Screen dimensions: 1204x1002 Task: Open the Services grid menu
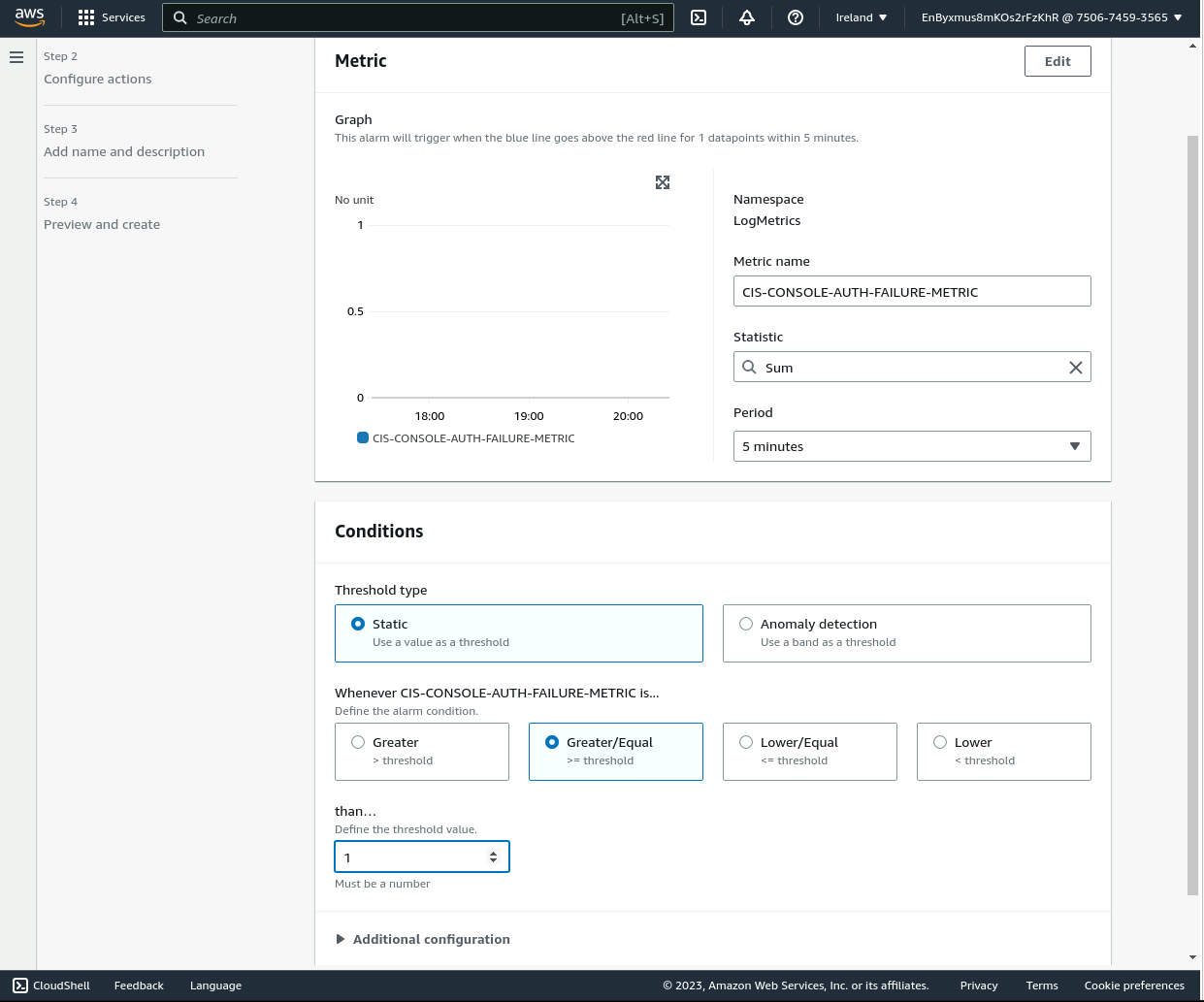pyautogui.click(x=112, y=17)
